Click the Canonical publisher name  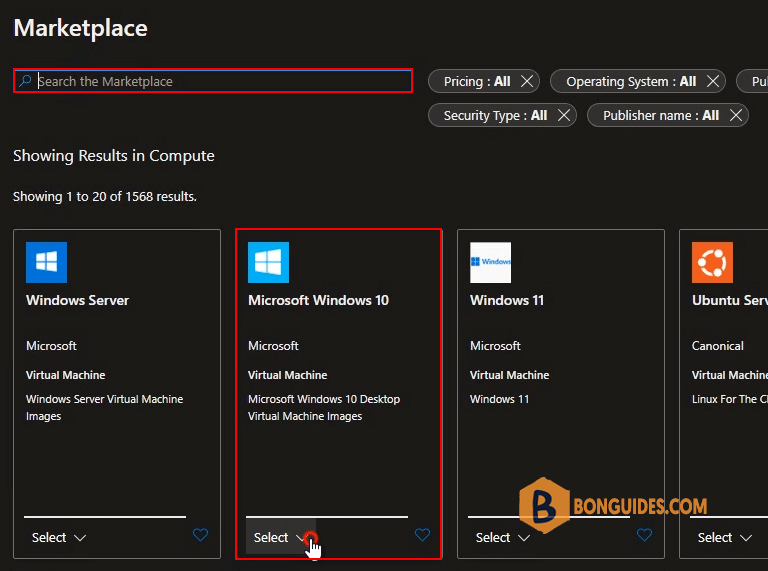click(x=718, y=346)
